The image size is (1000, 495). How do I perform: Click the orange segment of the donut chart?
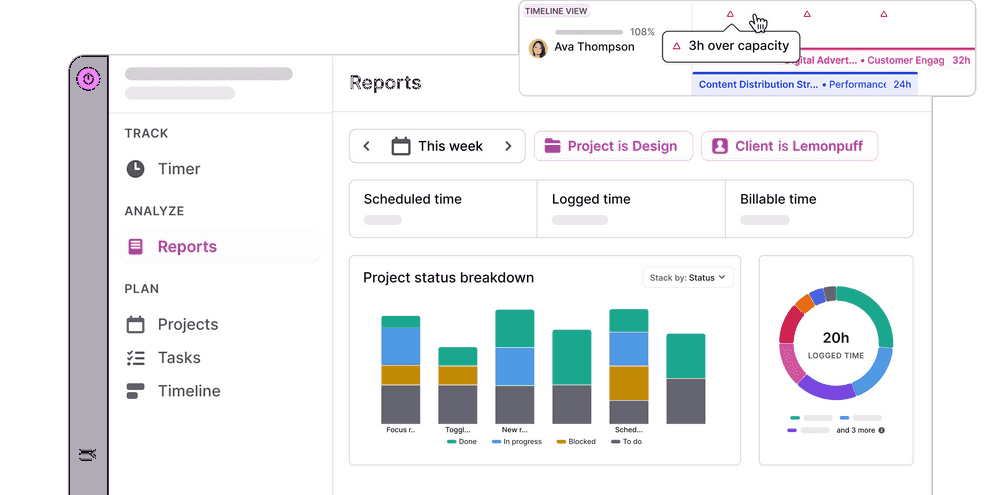pos(805,304)
